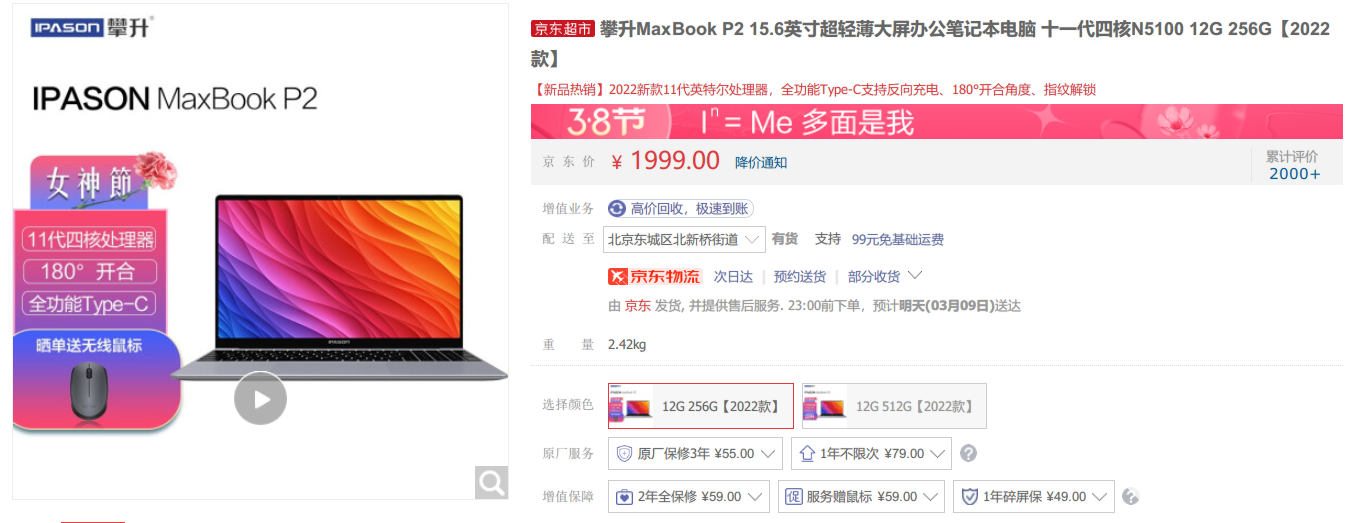Click the 累计评价 2000+ count
The height and width of the screenshot is (523, 1348).
1294,165
